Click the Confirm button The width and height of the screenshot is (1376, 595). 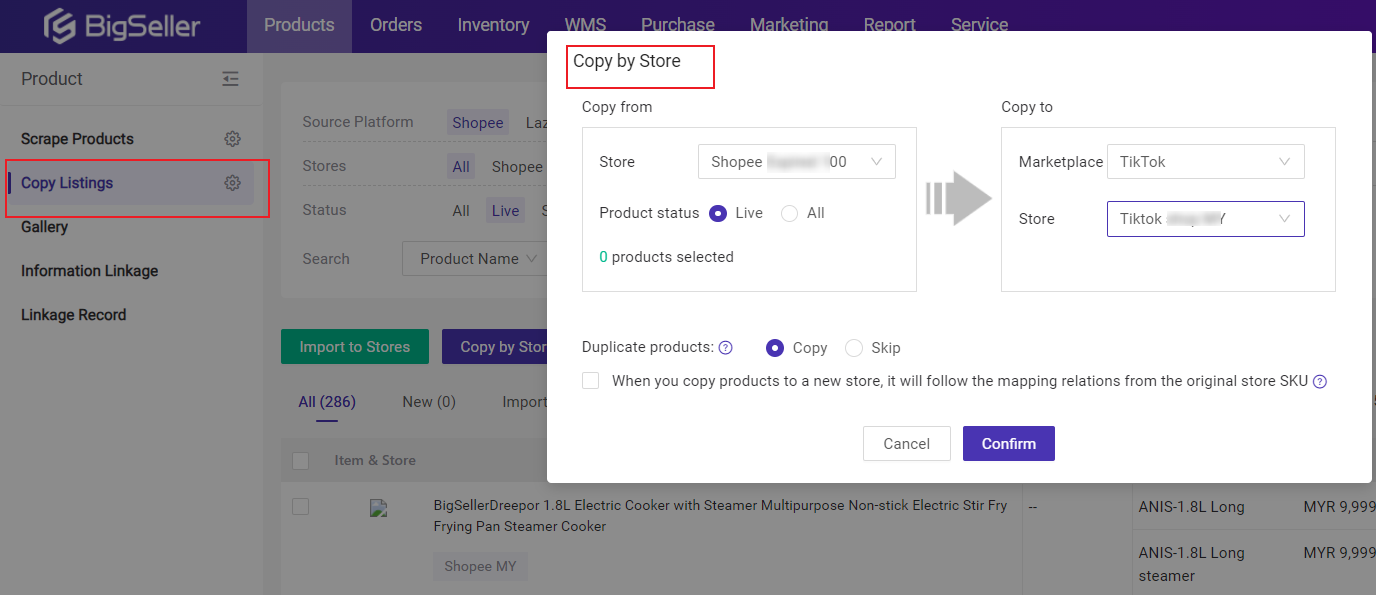1008,444
